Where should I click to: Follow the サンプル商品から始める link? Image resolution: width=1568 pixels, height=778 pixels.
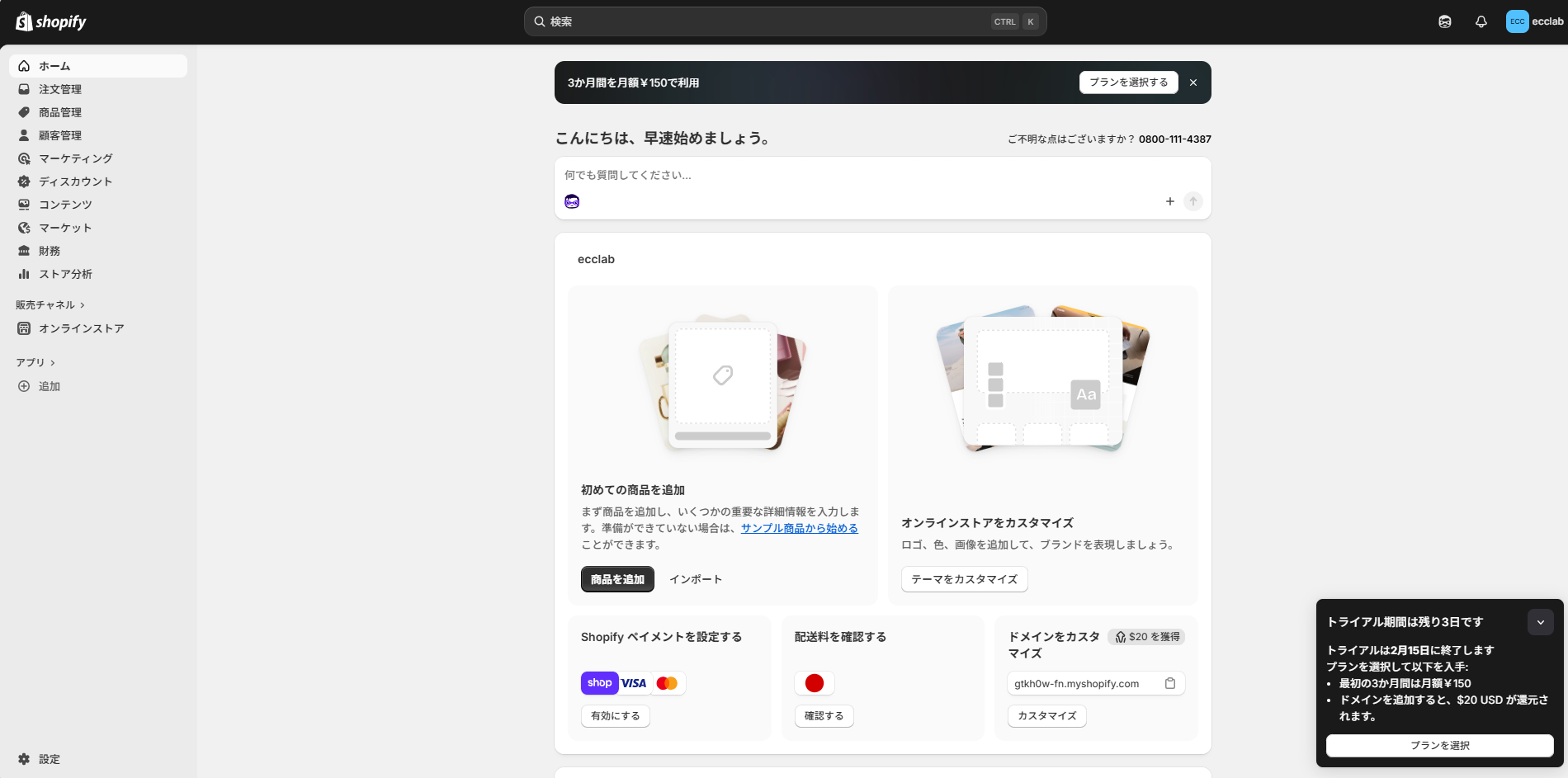tap(799, 528)
